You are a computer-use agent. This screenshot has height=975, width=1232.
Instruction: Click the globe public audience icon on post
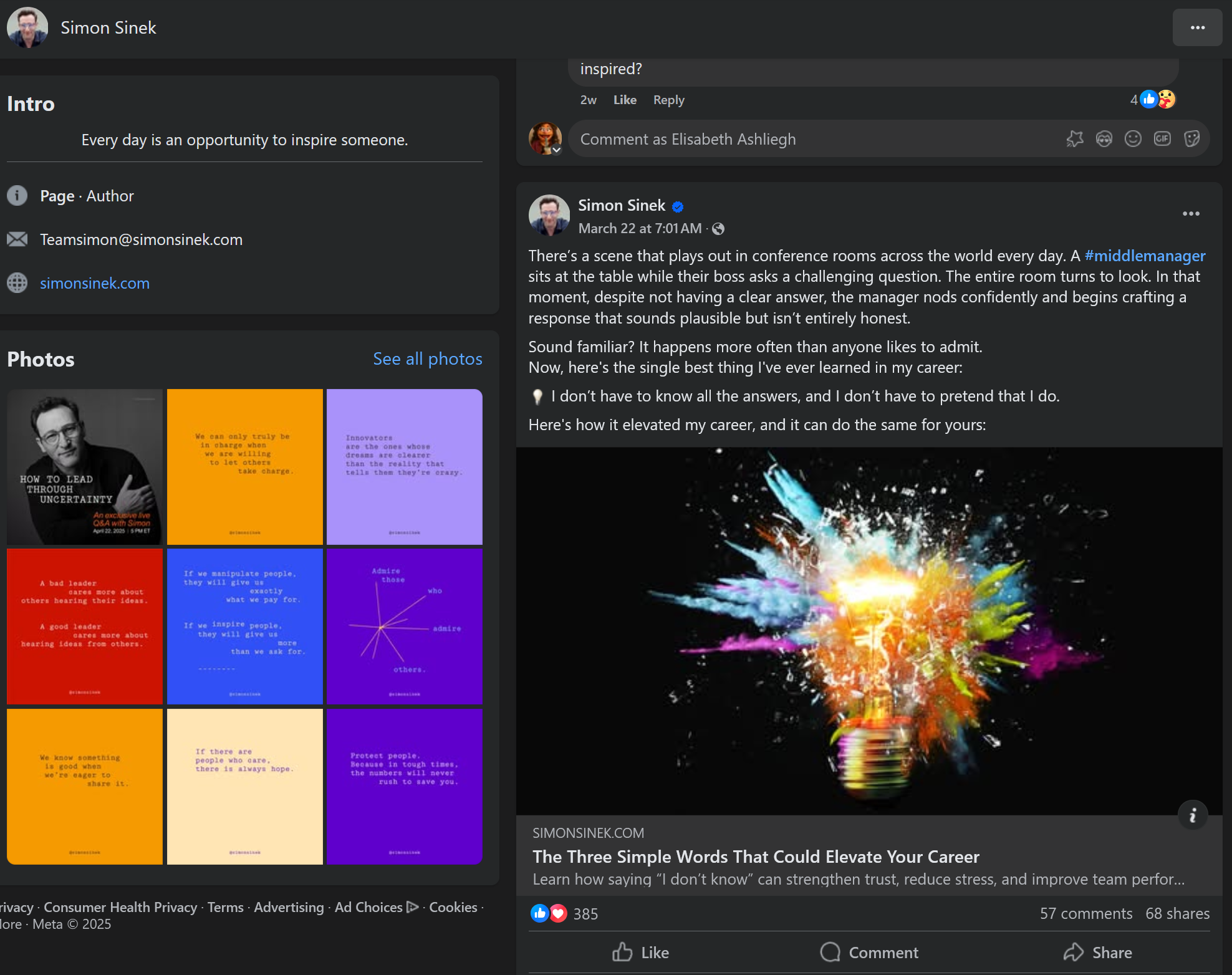(718, 229)
